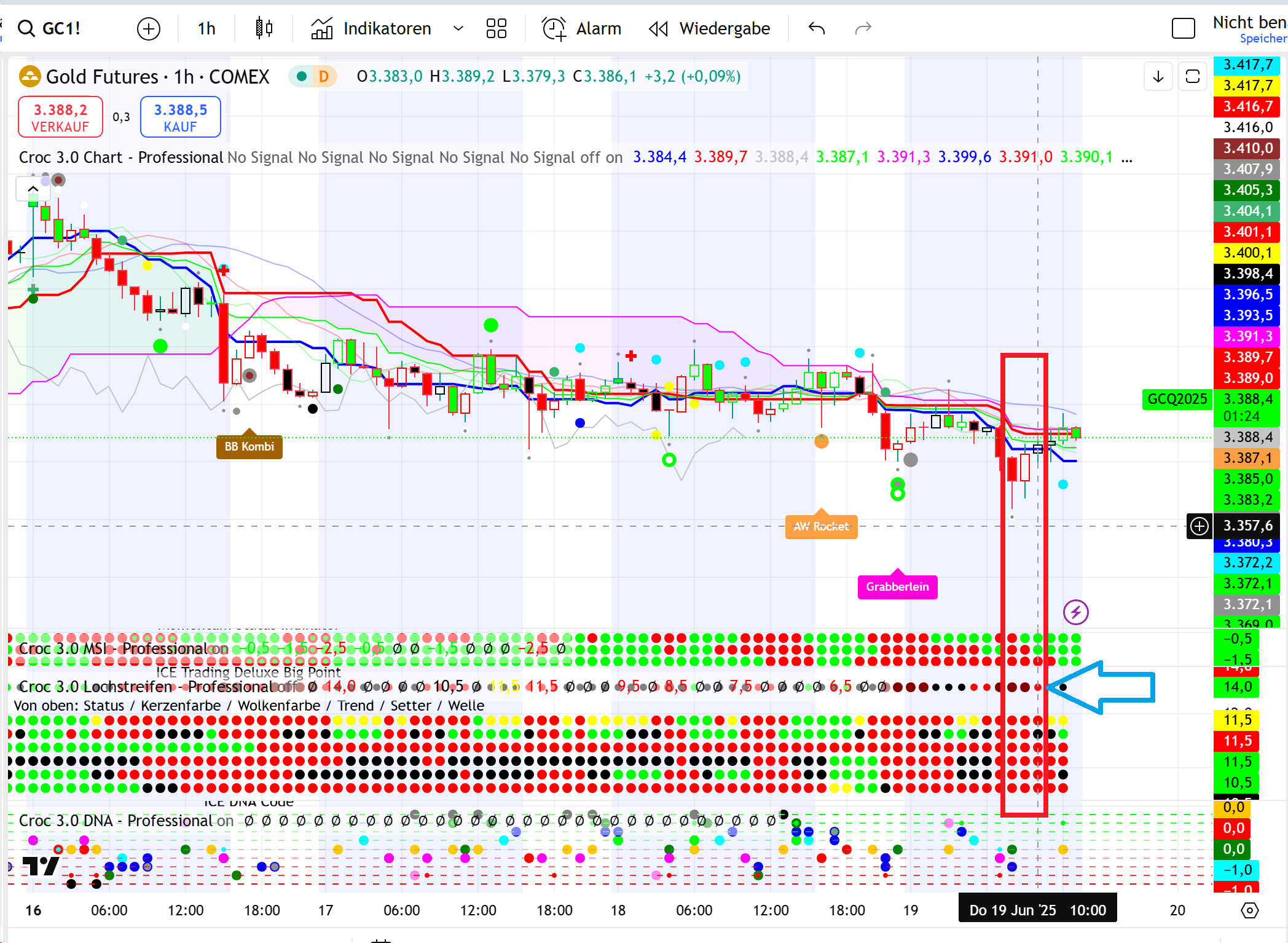Open the 1h timeframe interval selector
This screenshot has height=943, width=1288.
click(206, 28)
